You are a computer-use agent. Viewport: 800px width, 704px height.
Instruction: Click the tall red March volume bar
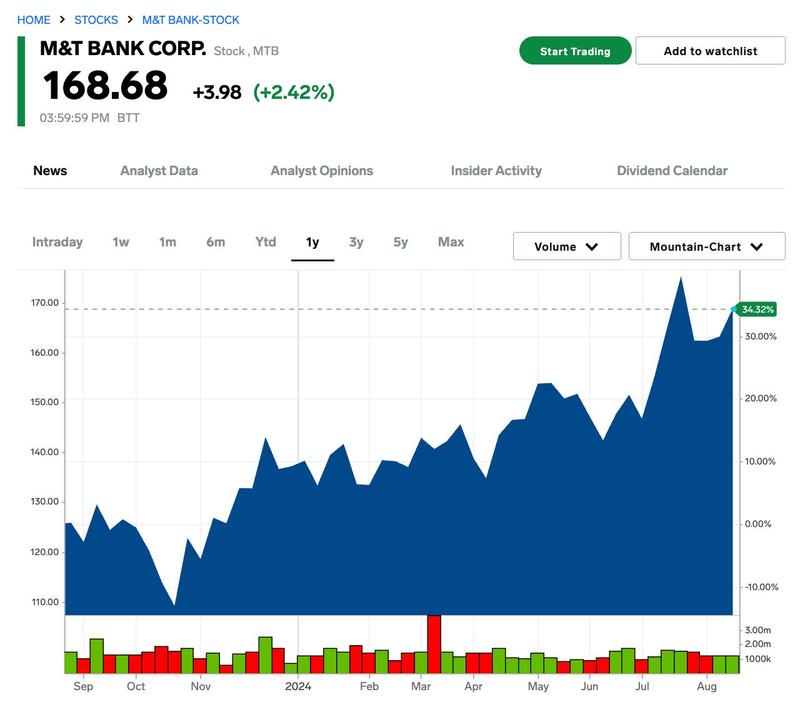[434, 643]
